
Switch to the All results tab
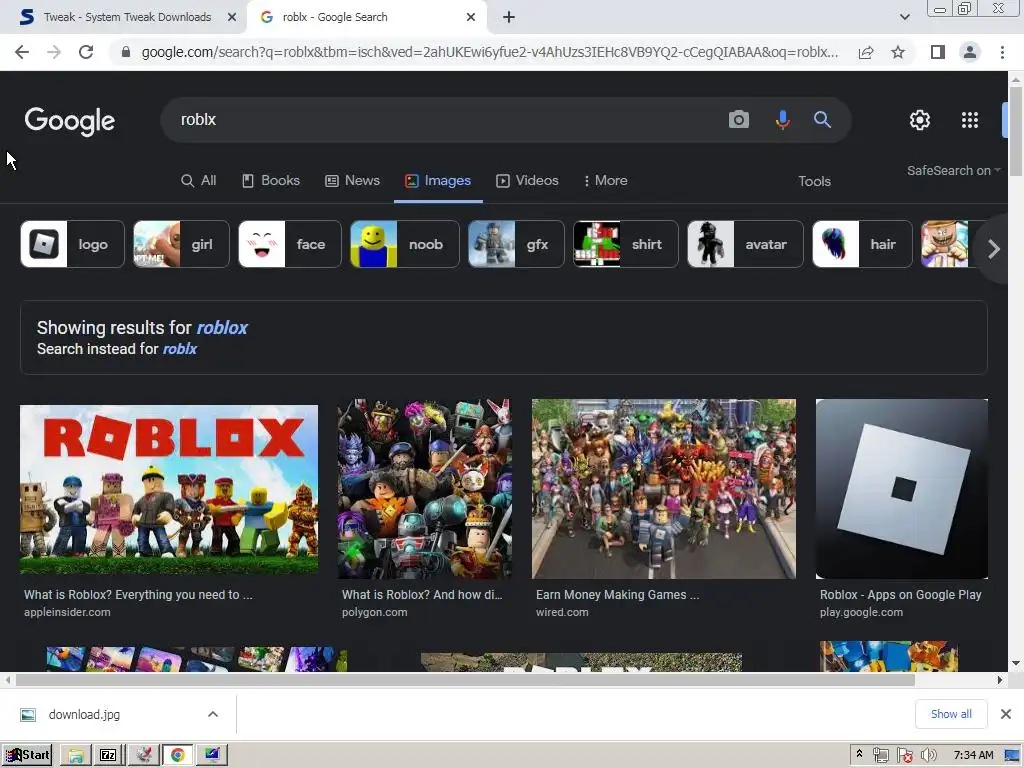tap(199, 181)
